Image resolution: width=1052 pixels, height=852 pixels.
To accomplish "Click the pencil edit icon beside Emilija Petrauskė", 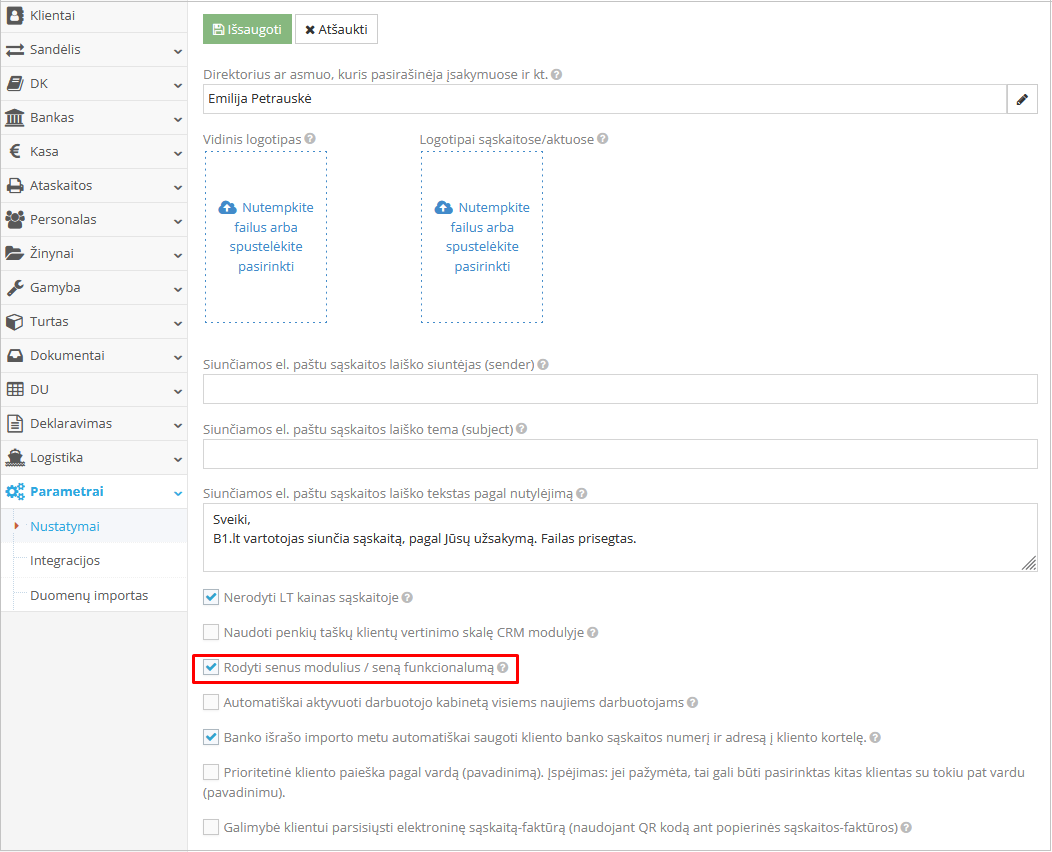I will pyautogui.click(x=1022, y=99).
